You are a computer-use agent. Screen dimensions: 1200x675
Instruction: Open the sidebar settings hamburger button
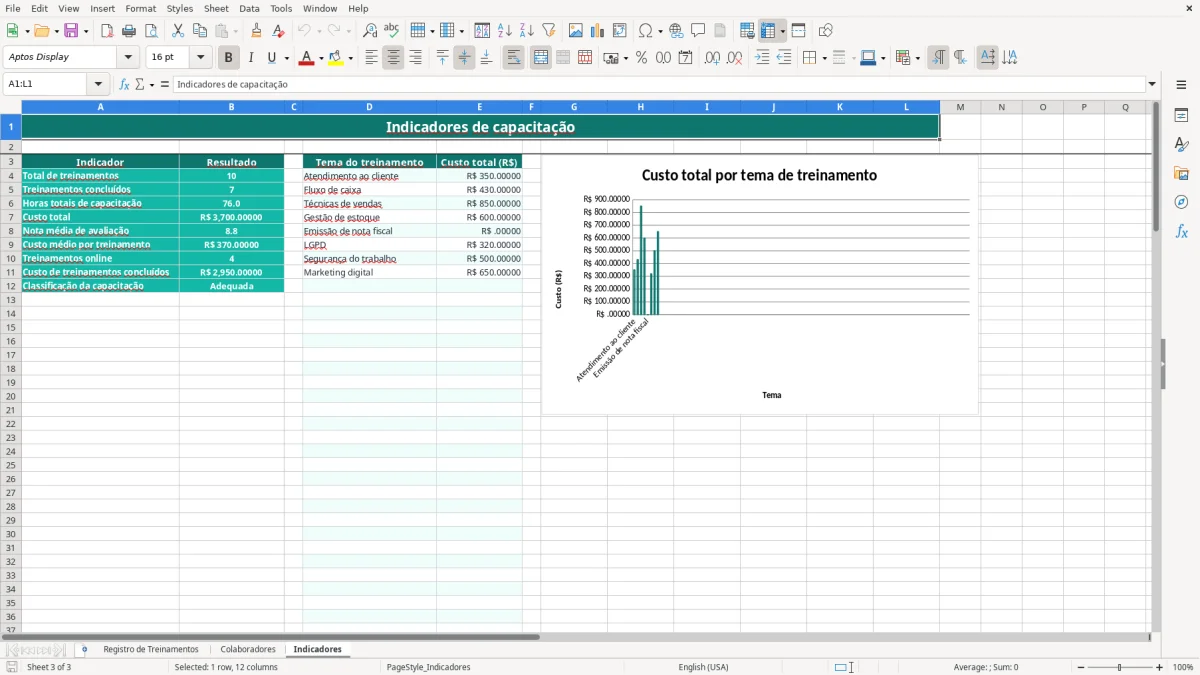click(1181, 85)
